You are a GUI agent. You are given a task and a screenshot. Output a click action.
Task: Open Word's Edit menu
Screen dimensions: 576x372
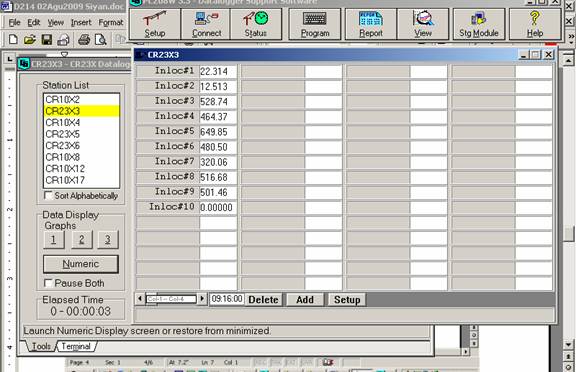click(x=34, y=23)
